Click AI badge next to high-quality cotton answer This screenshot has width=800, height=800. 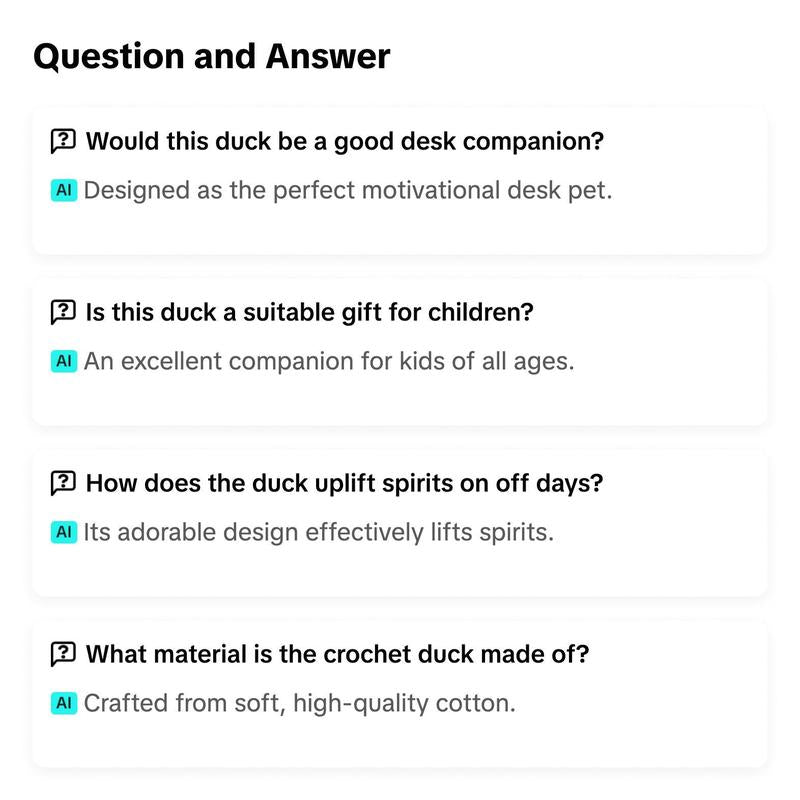[64, 703]
